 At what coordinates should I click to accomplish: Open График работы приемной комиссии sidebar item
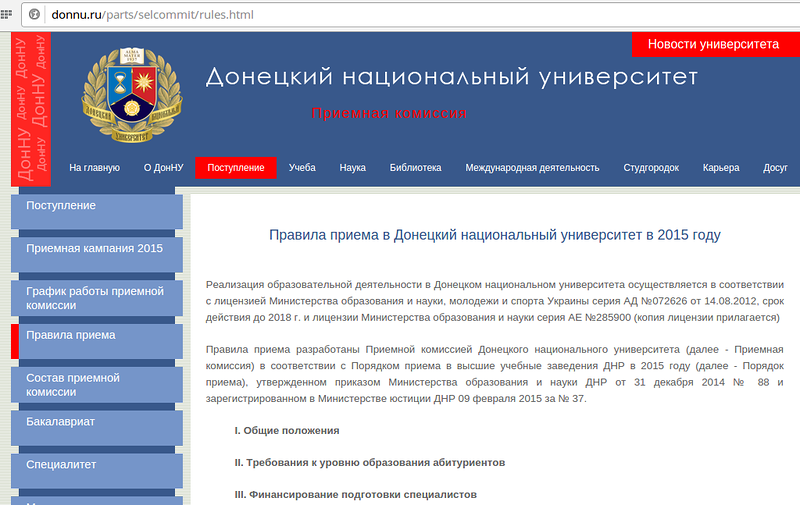point(97,298)
